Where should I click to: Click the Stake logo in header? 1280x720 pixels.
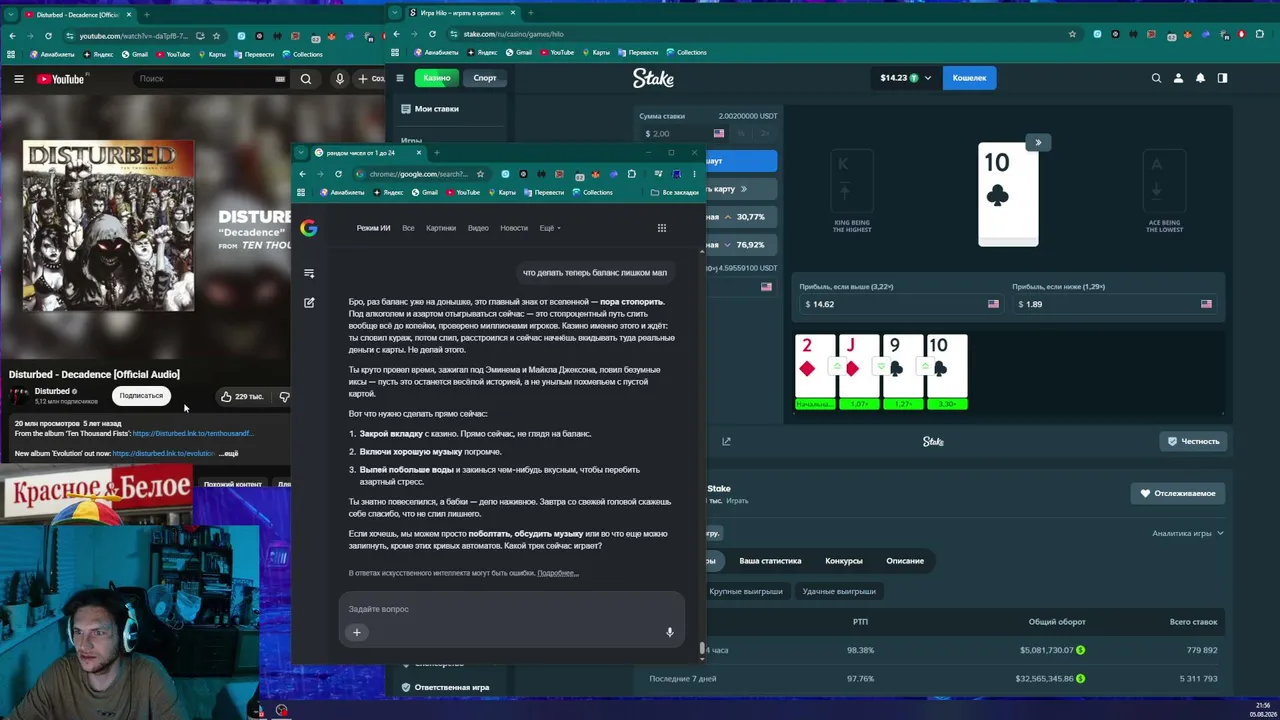653,78
